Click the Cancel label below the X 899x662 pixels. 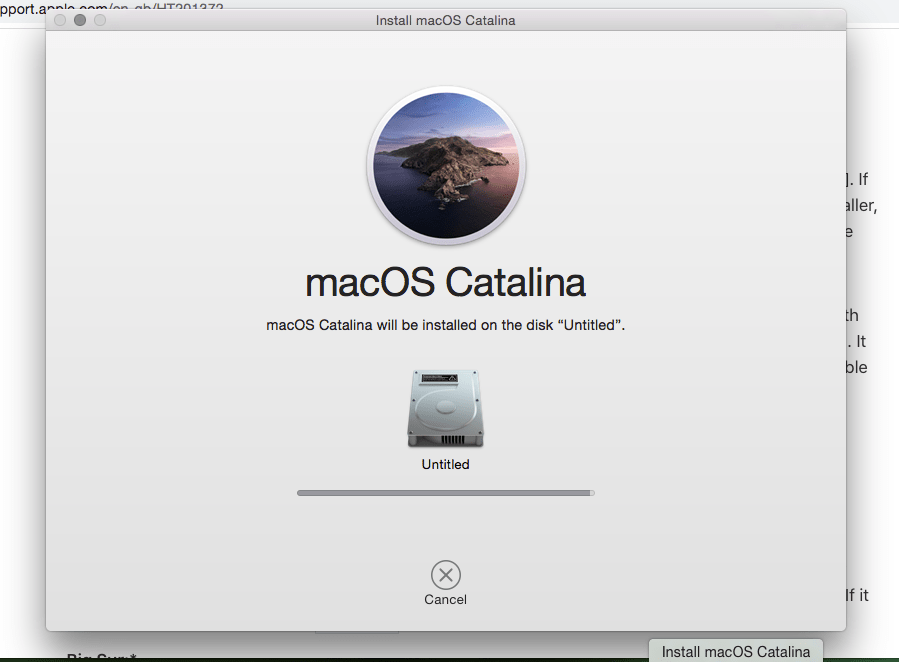445,600
